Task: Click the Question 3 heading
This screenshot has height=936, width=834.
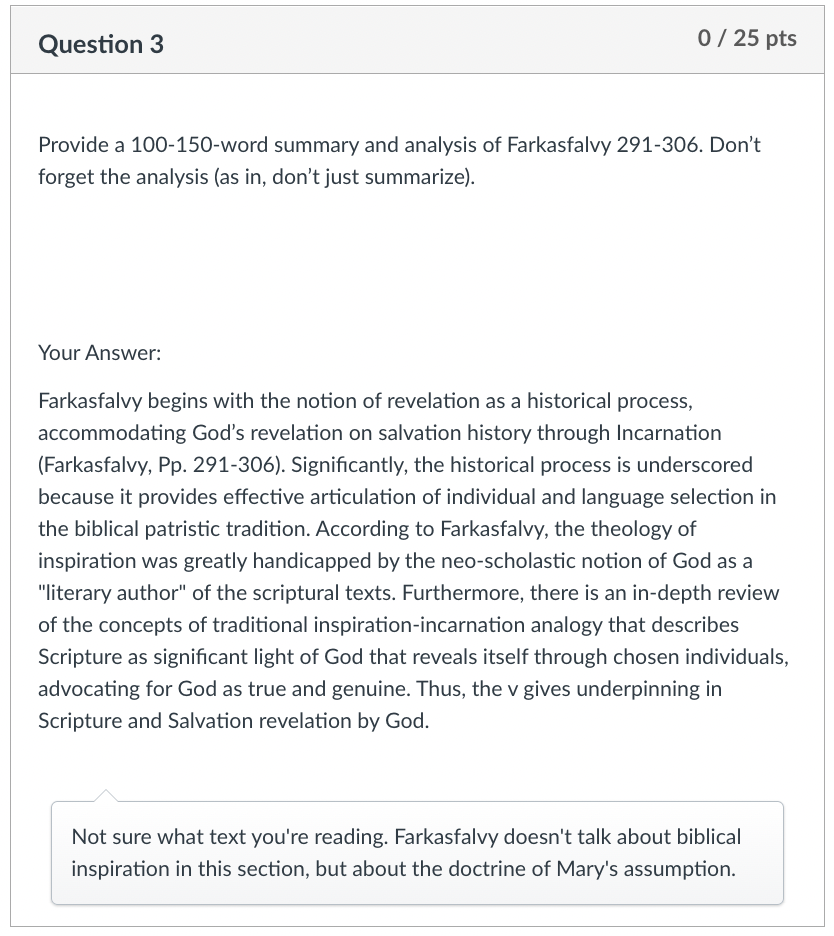Action: tap(101, 44)
